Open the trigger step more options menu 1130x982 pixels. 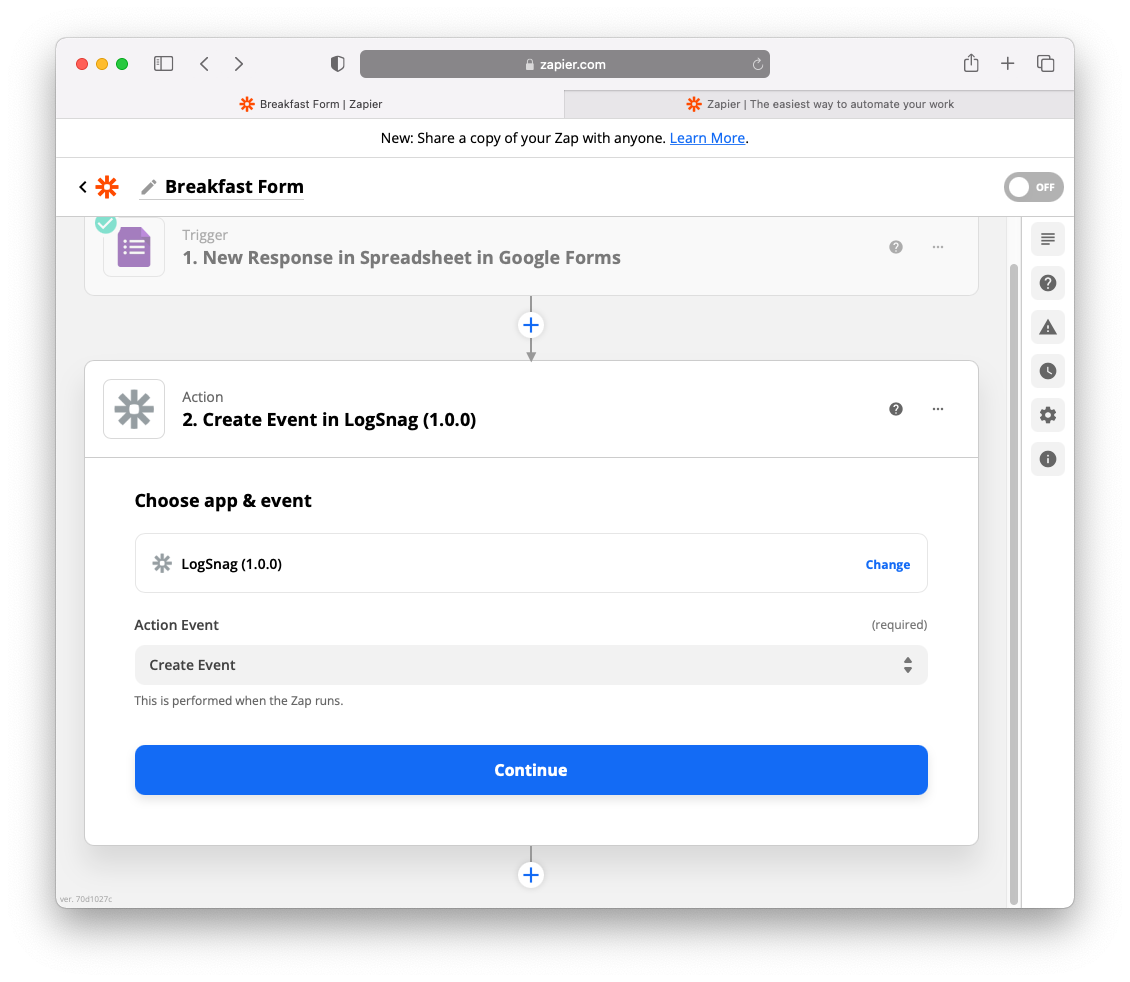938,247
